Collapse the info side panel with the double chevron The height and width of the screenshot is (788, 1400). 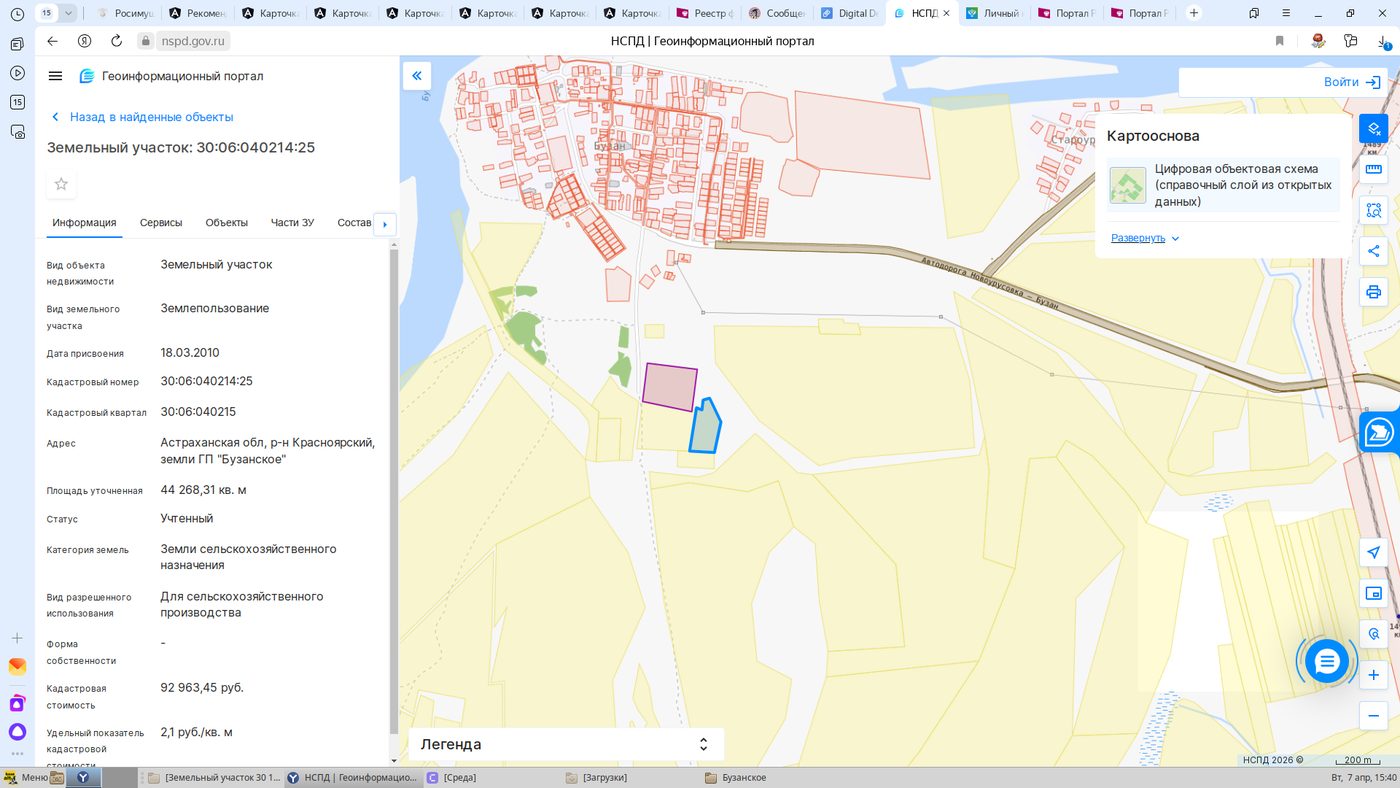(x=417, y=76)
